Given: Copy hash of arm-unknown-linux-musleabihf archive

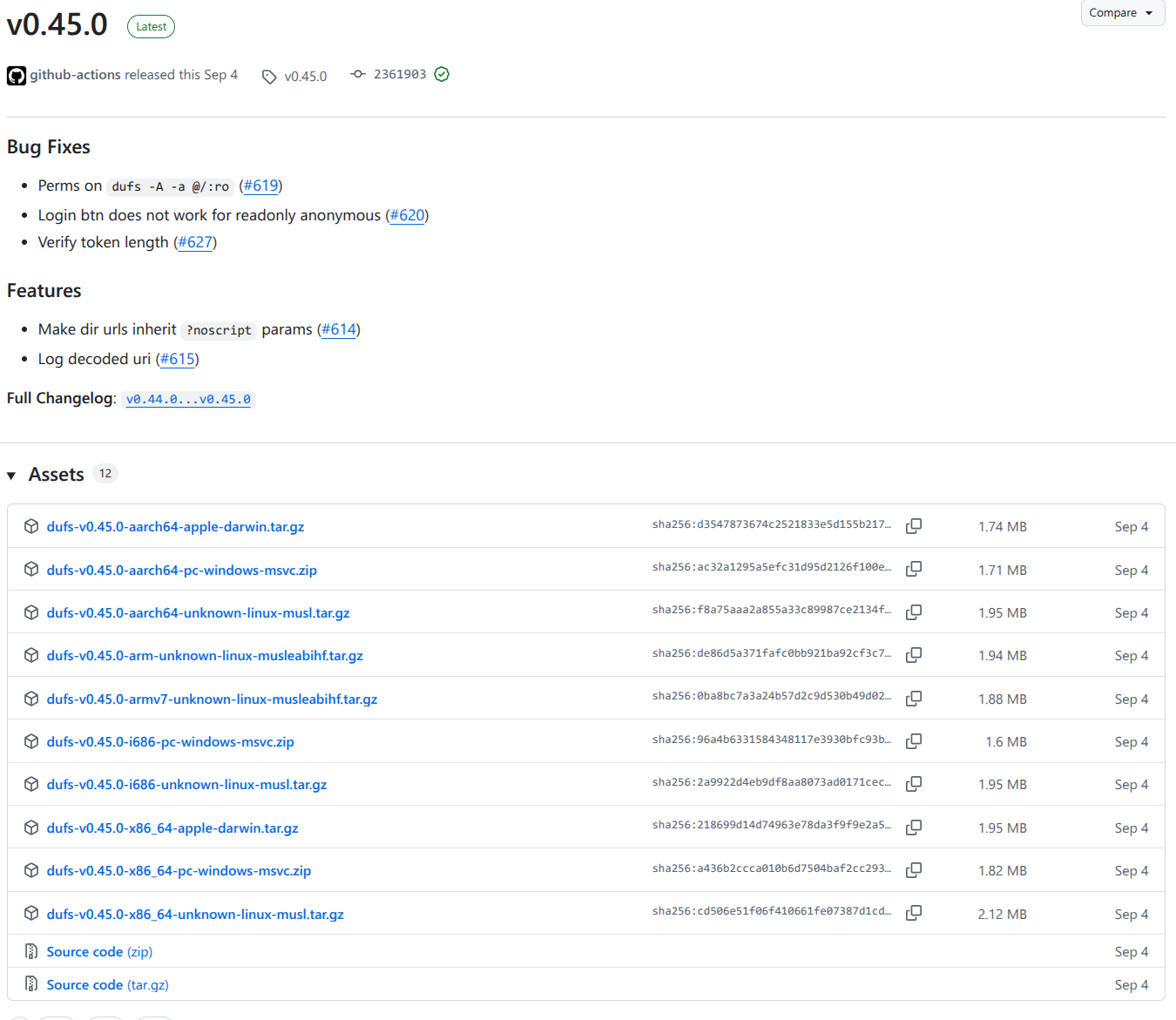Looking at the screenshot, I should click(x=913, y=655).
